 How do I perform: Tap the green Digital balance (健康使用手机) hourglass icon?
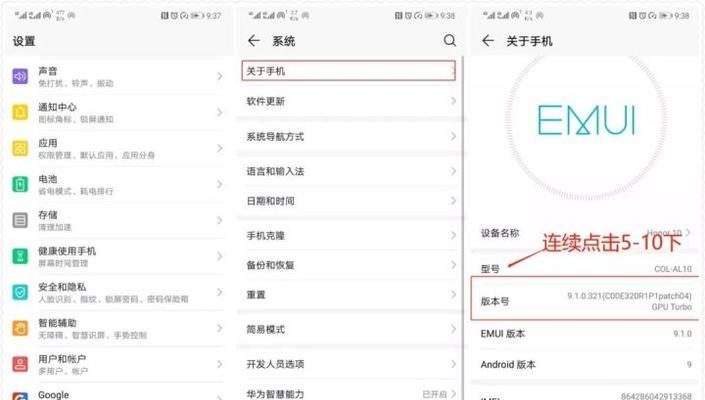(20, 256)
